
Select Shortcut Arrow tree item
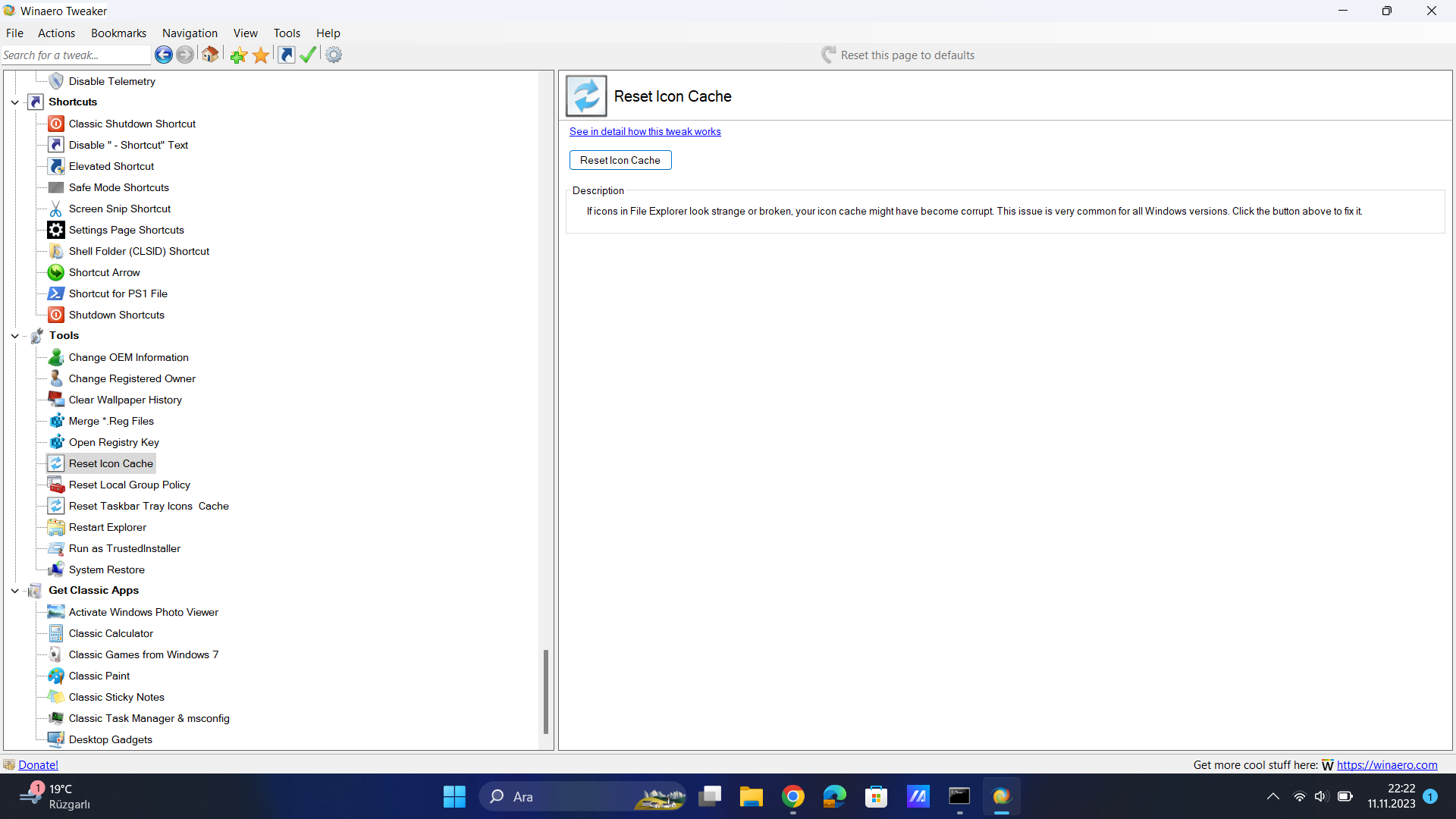coord(104,272)
